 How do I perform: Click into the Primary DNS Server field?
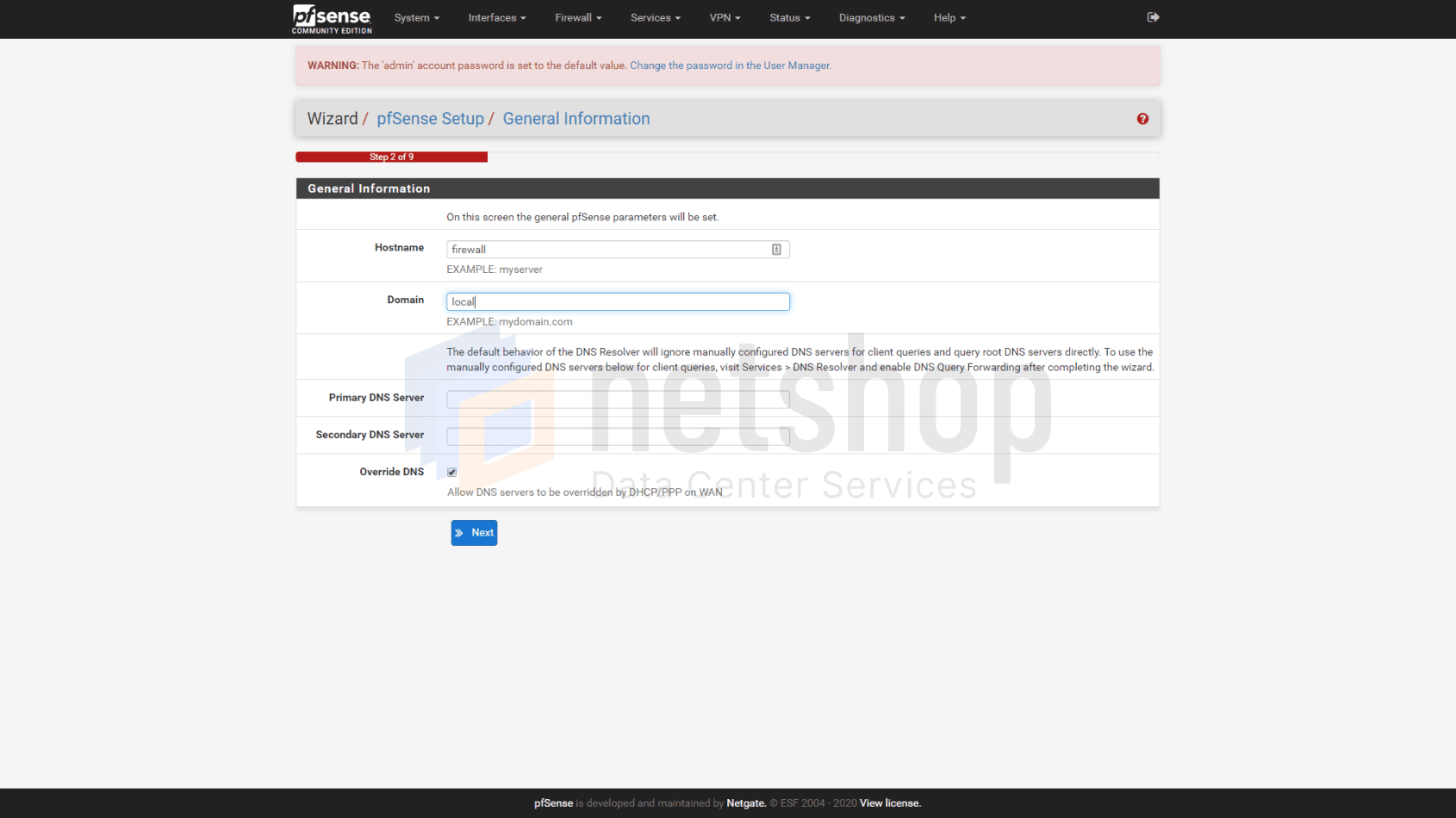pyautogui.click(x=617, y=399)
